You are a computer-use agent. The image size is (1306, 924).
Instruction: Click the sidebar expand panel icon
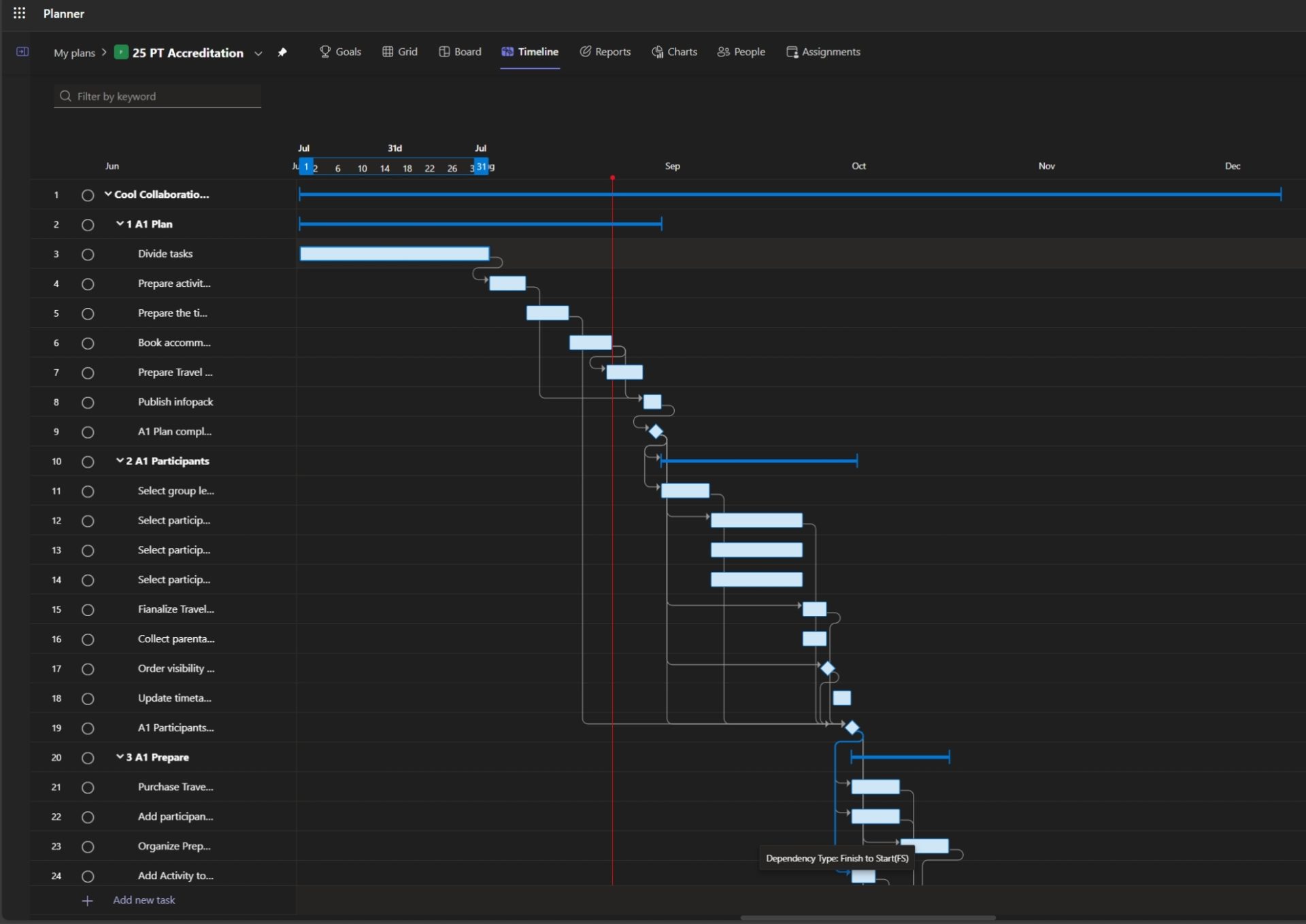pos(22,52)
